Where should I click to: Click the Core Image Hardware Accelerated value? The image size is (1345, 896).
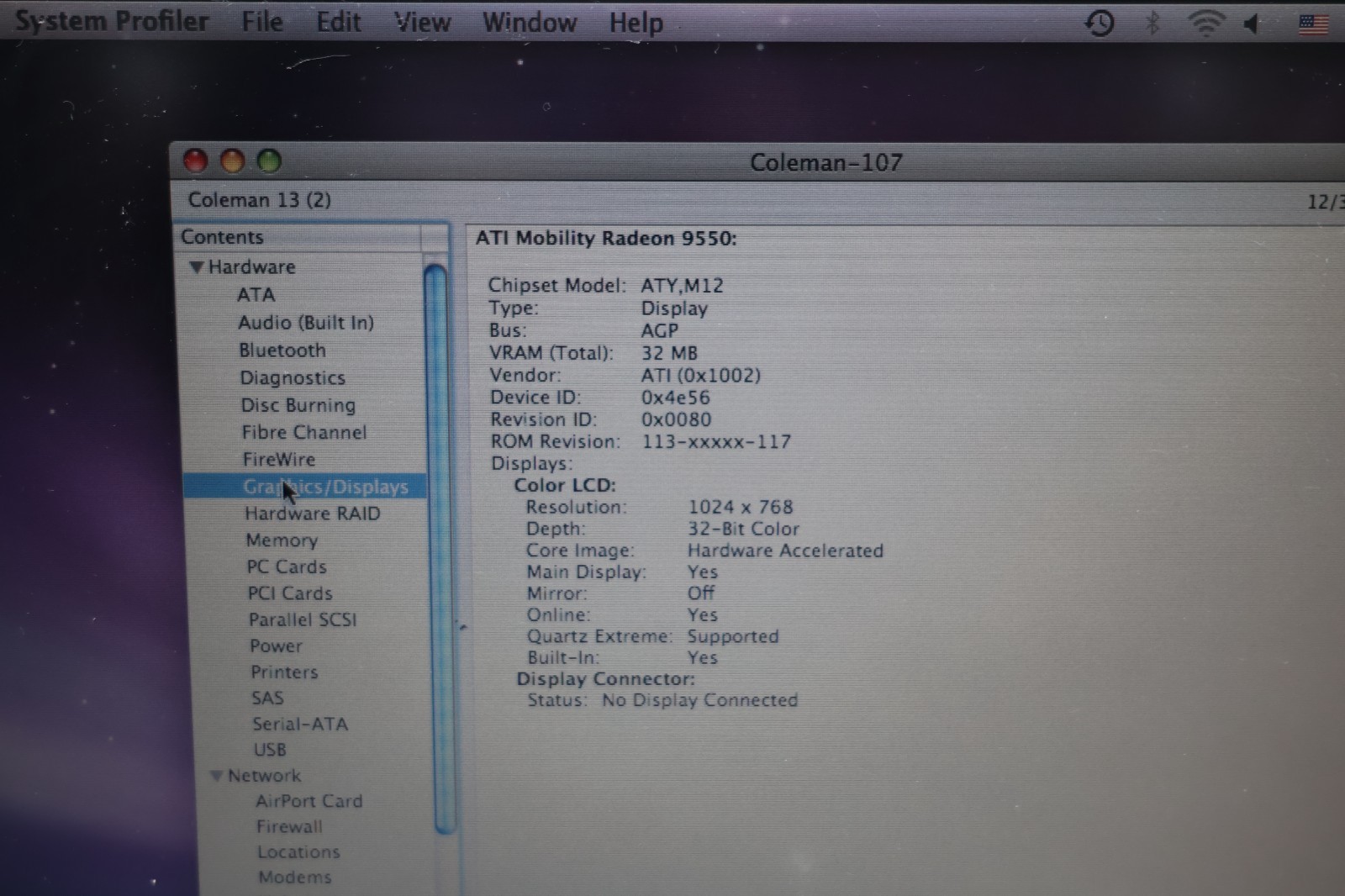coord(785,551)
